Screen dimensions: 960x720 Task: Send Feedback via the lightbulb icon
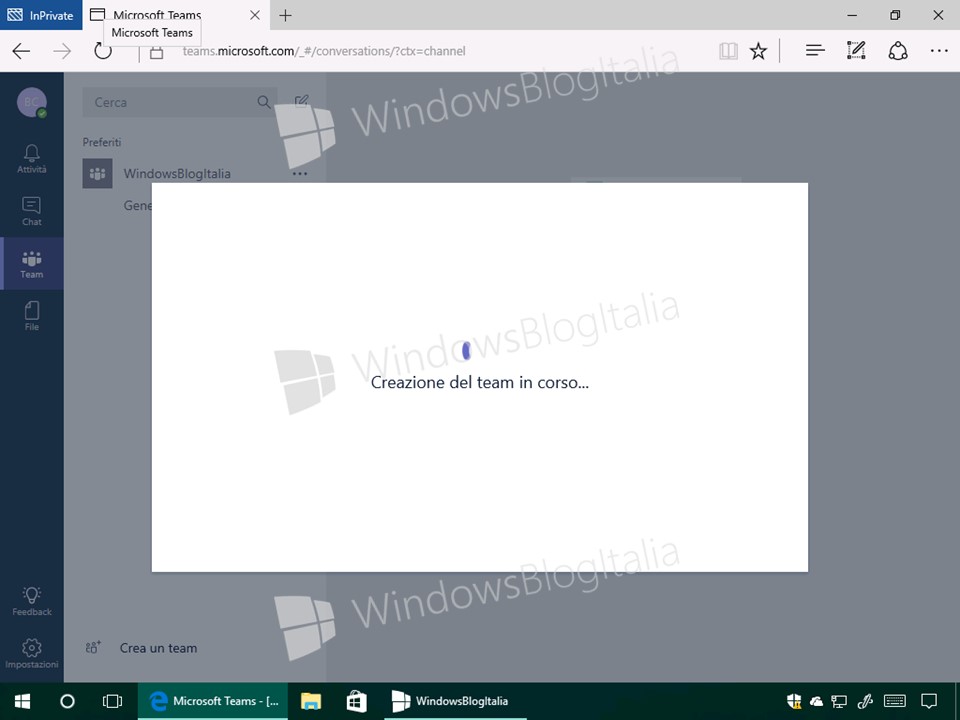coord(32,601)
